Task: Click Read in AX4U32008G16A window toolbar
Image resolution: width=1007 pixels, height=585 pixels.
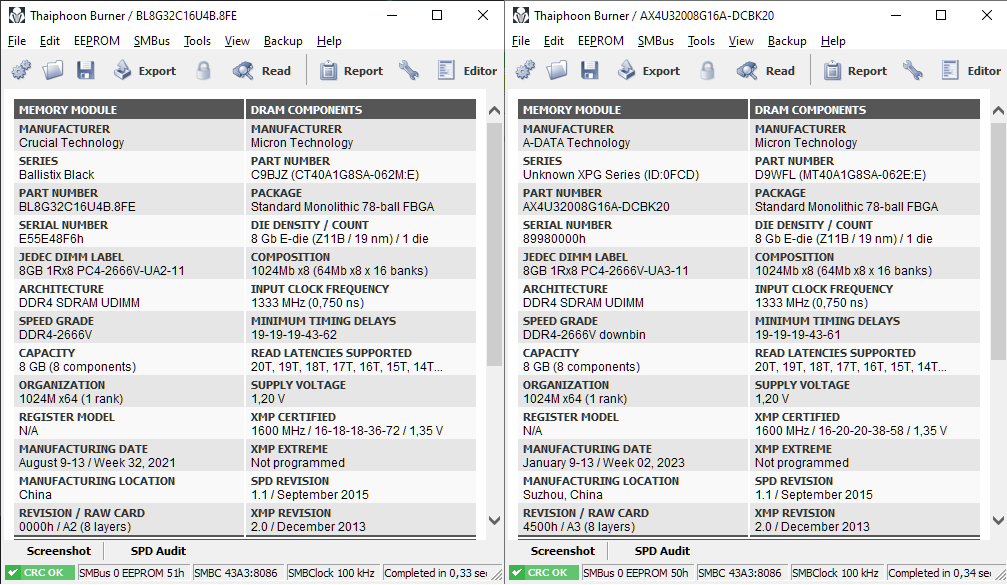Action: [x=766, y=71]
